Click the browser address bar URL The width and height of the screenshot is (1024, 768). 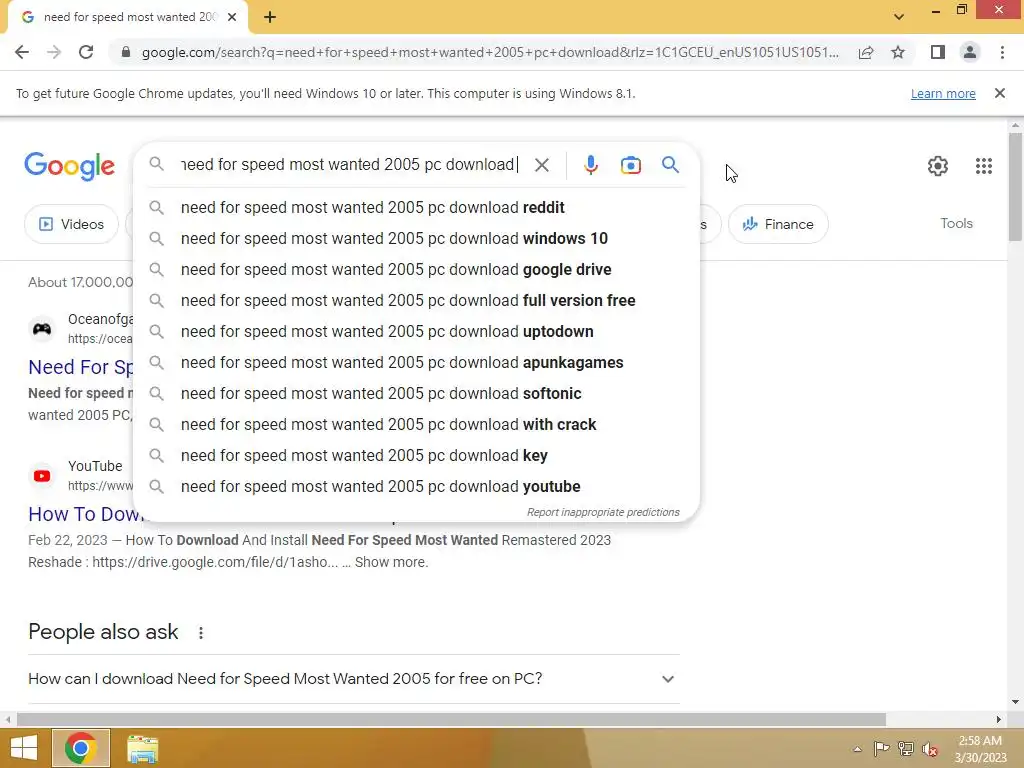click(490, 52)
